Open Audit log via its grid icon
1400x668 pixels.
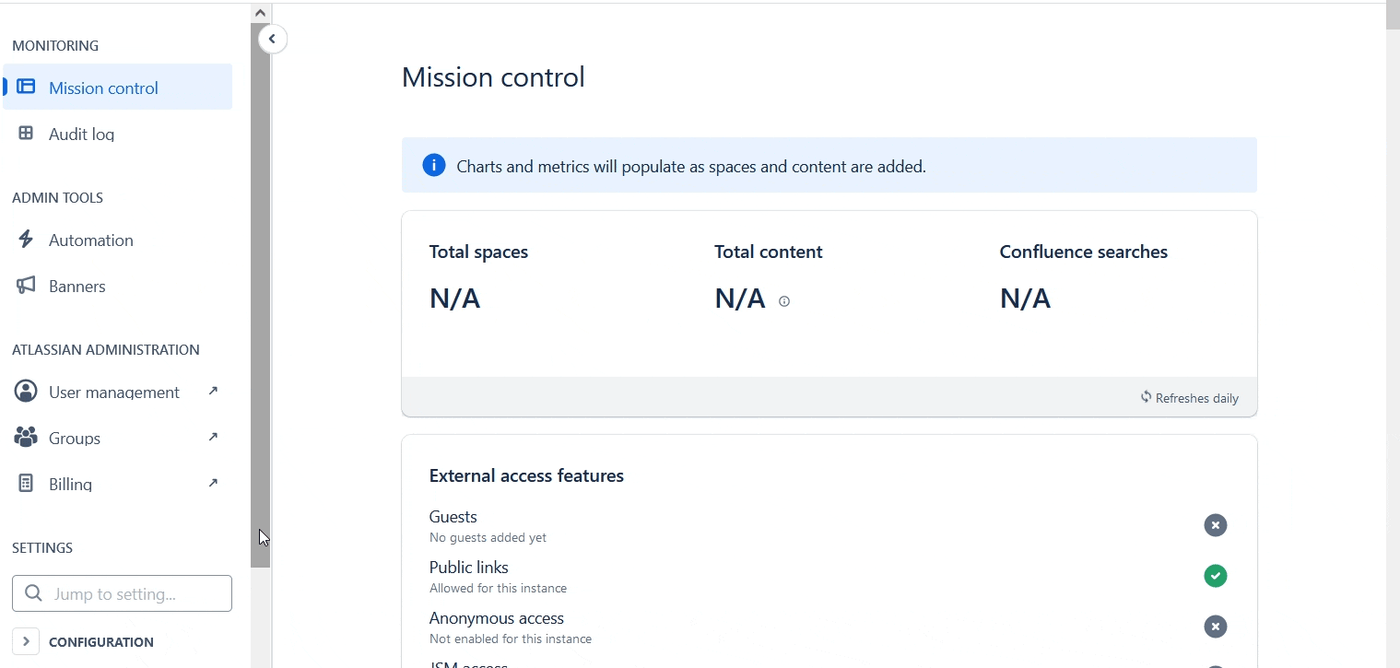click(28, 133)
